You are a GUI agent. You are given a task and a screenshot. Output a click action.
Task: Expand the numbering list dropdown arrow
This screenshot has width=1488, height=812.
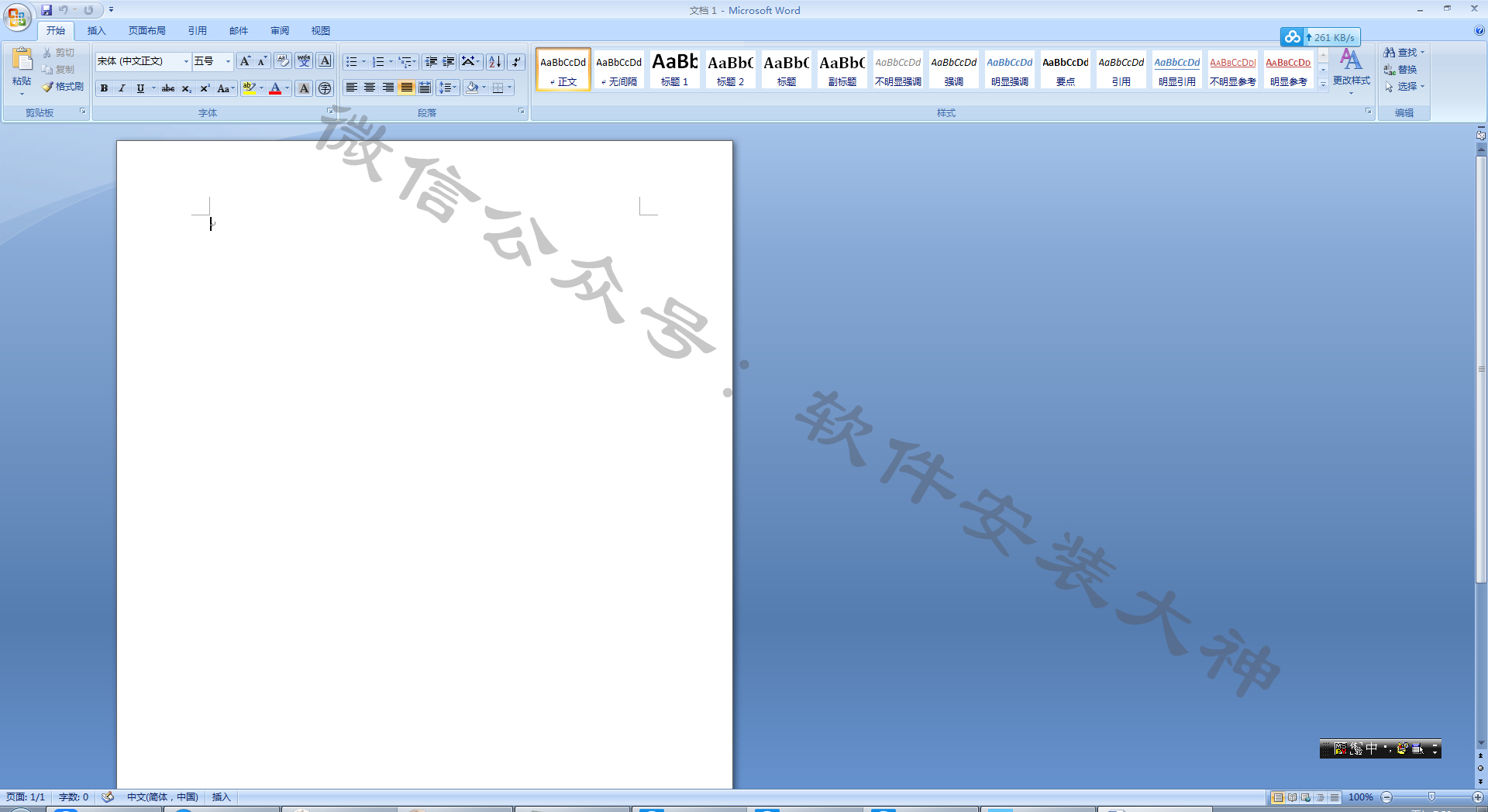click(x=391, y=61)
